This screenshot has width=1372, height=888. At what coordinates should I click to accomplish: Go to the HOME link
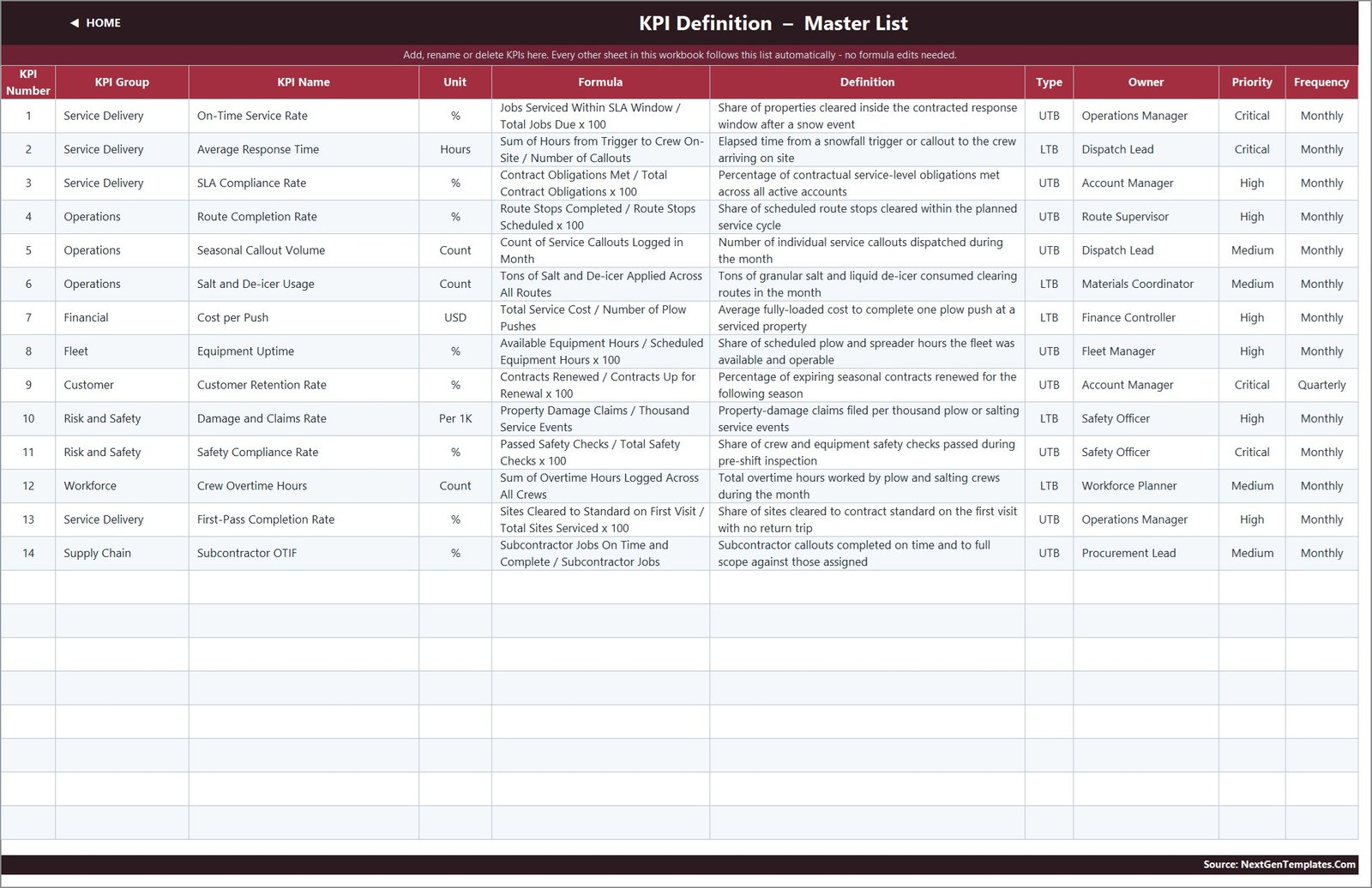pos(103,23)
